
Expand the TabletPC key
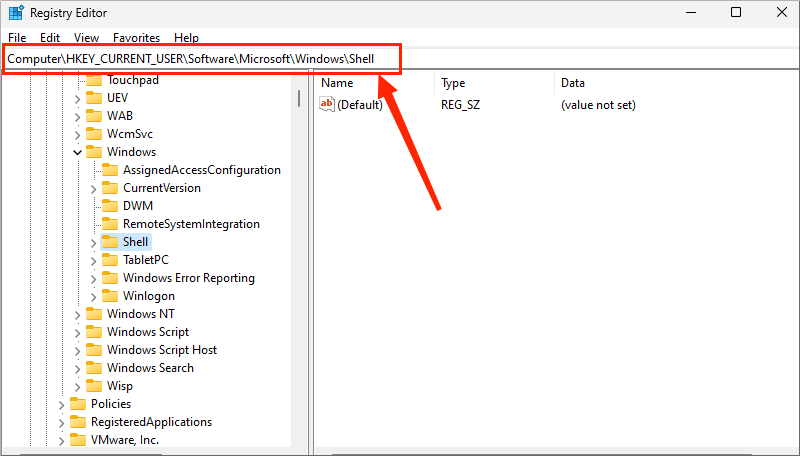click(93, 261)
